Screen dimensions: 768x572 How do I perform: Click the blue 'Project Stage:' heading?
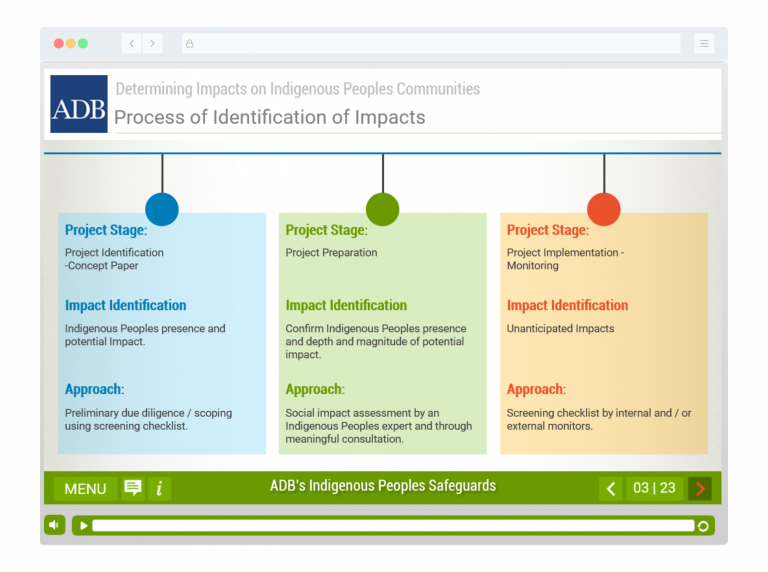point(106,230)
